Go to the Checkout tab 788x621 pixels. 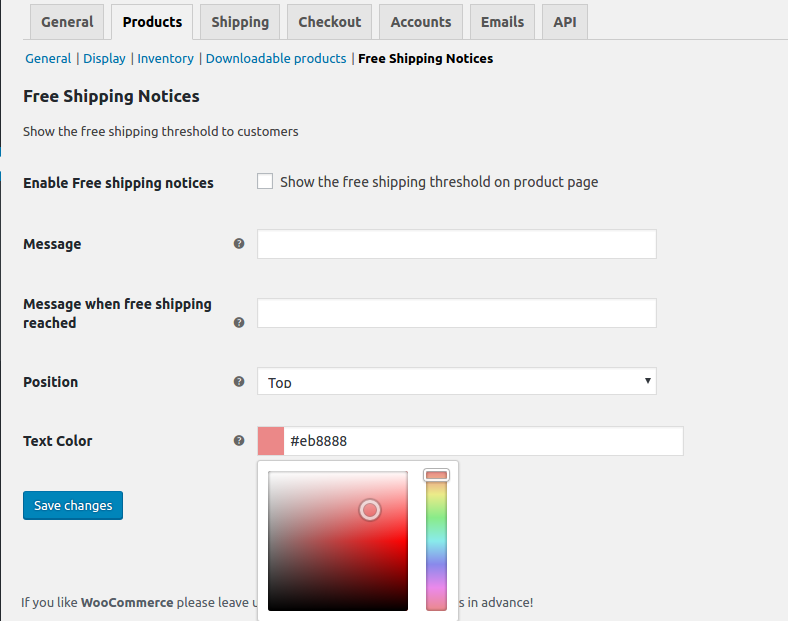329,22
